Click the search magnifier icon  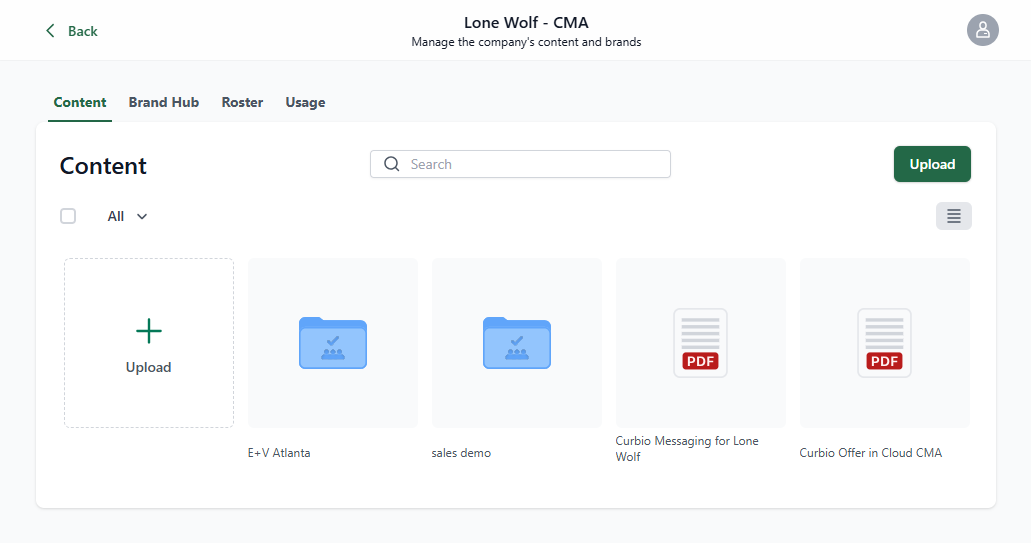point(392,164)
